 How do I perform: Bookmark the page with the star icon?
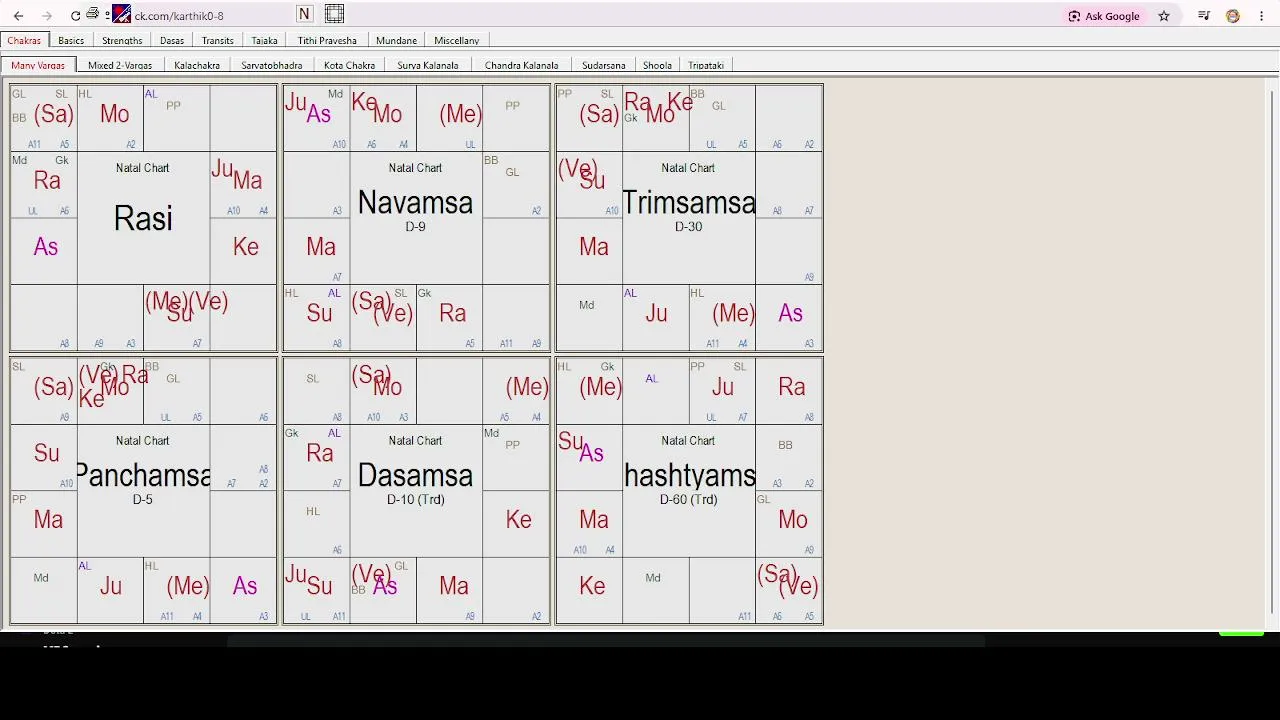point(1164,16)
